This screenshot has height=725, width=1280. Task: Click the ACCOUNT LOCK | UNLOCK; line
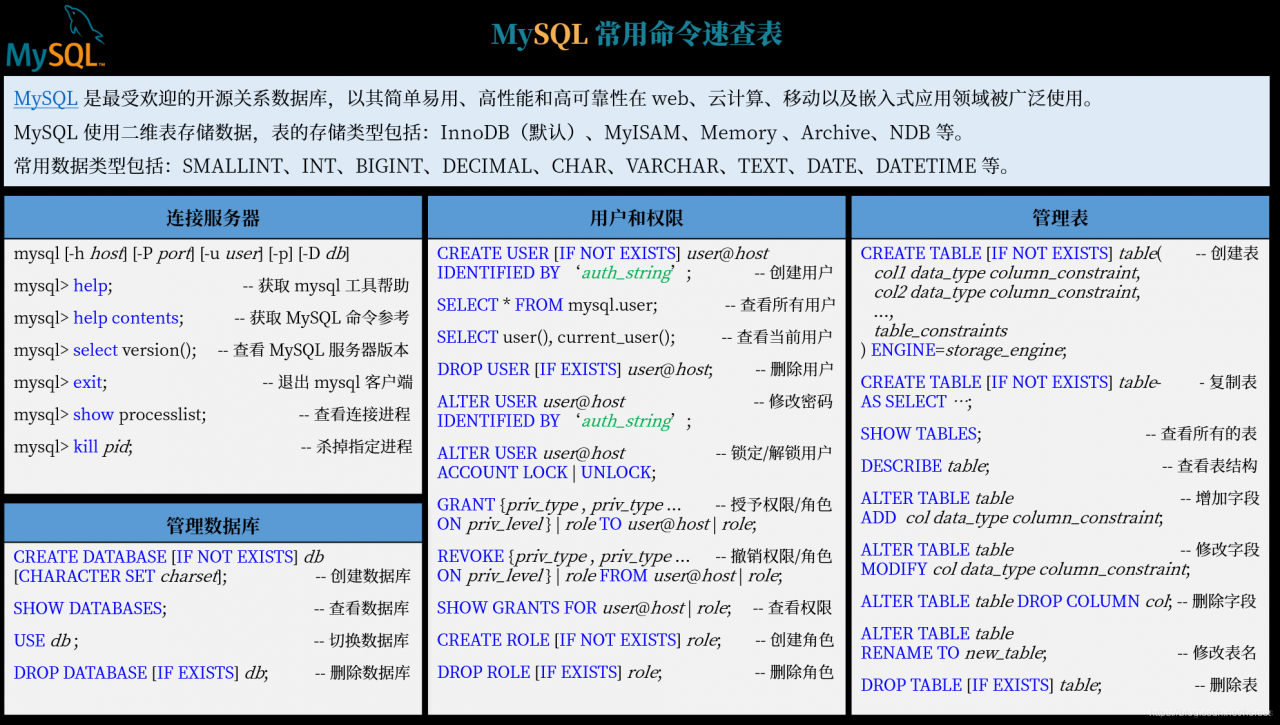[546, 472]
